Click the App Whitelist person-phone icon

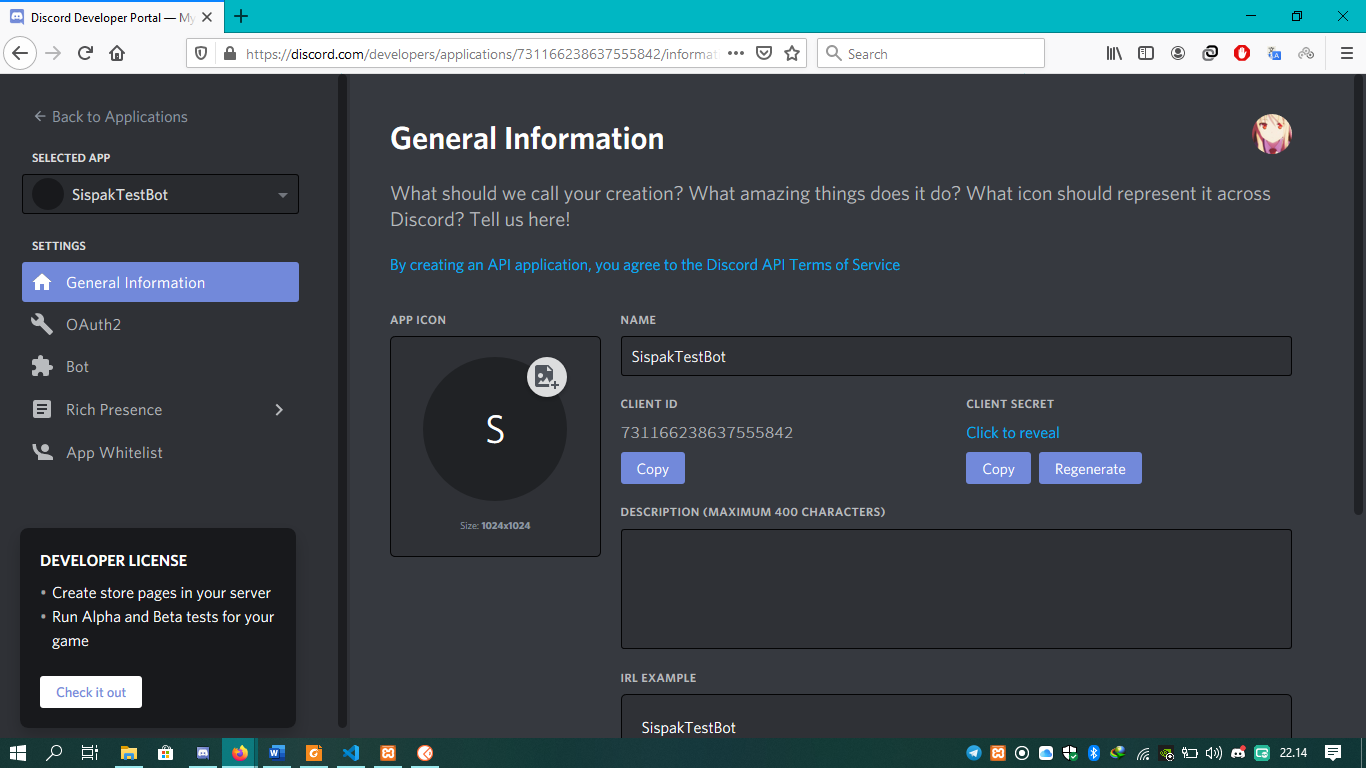pos(42,452)
